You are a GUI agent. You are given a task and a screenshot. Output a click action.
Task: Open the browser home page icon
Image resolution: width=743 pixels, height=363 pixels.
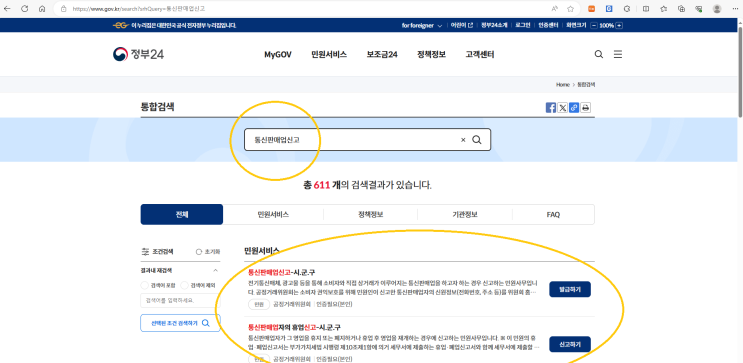[42, 9]
